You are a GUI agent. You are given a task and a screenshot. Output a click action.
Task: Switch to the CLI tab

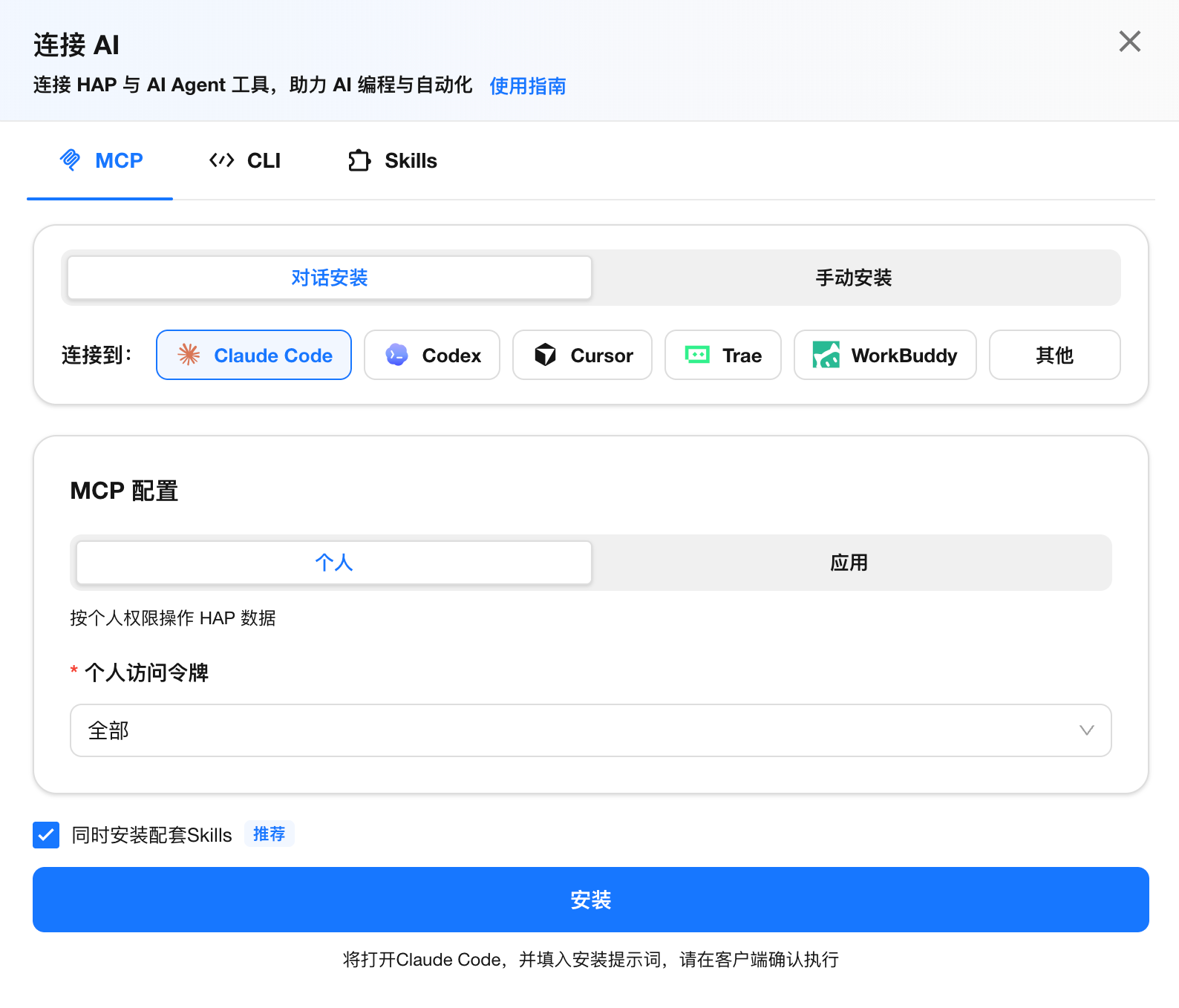[244, 160]
